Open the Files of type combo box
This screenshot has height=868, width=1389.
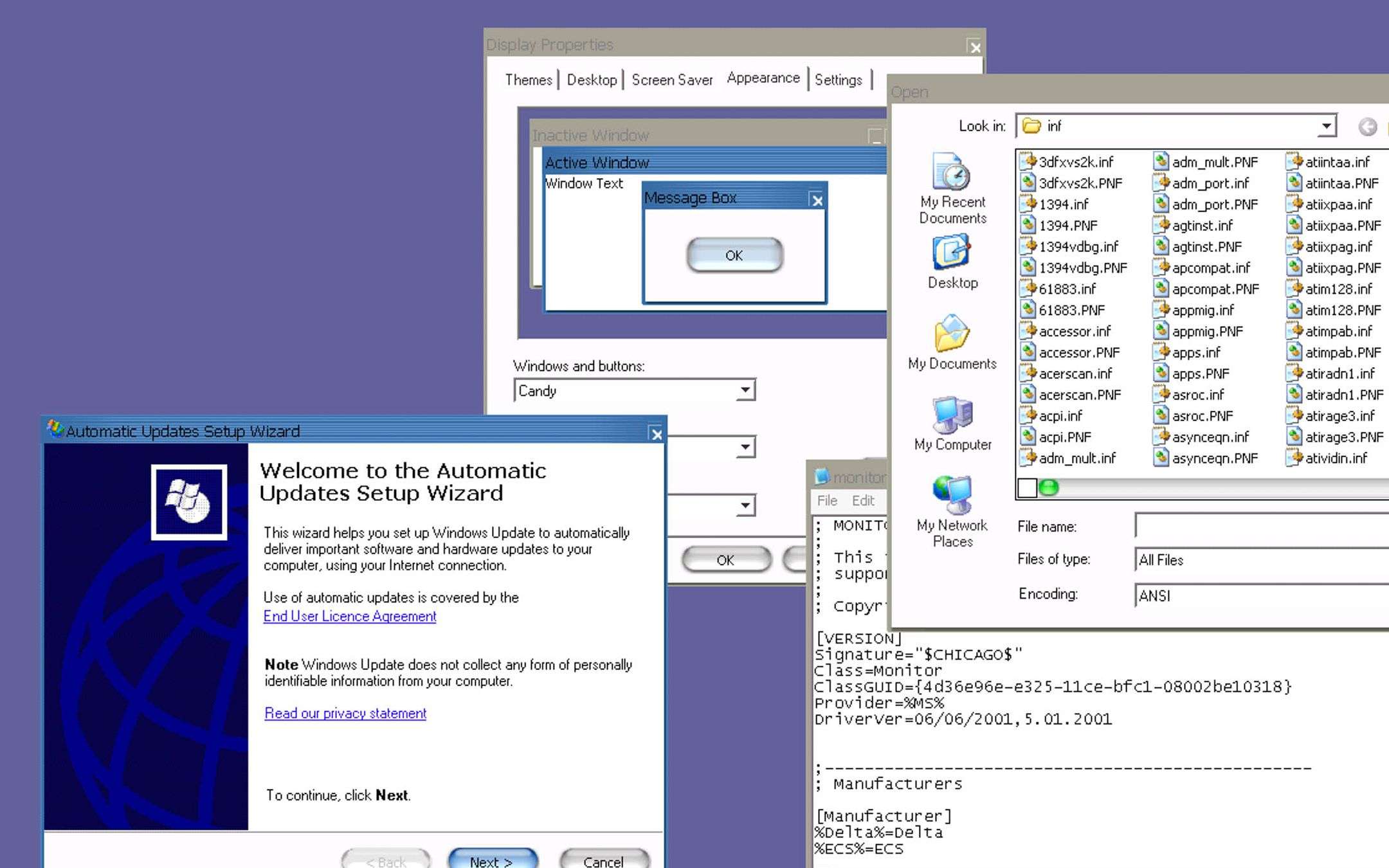(1262, 559)
